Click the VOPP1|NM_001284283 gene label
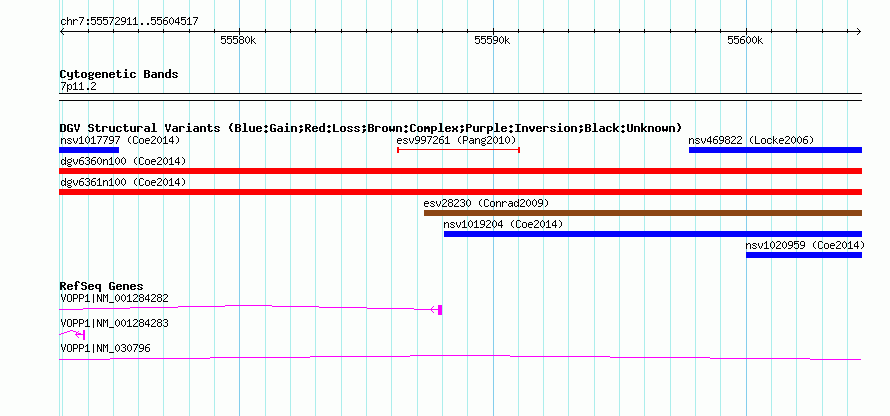Image resolution: width=890 pixels, height=416 pixels. click(114, 323)
